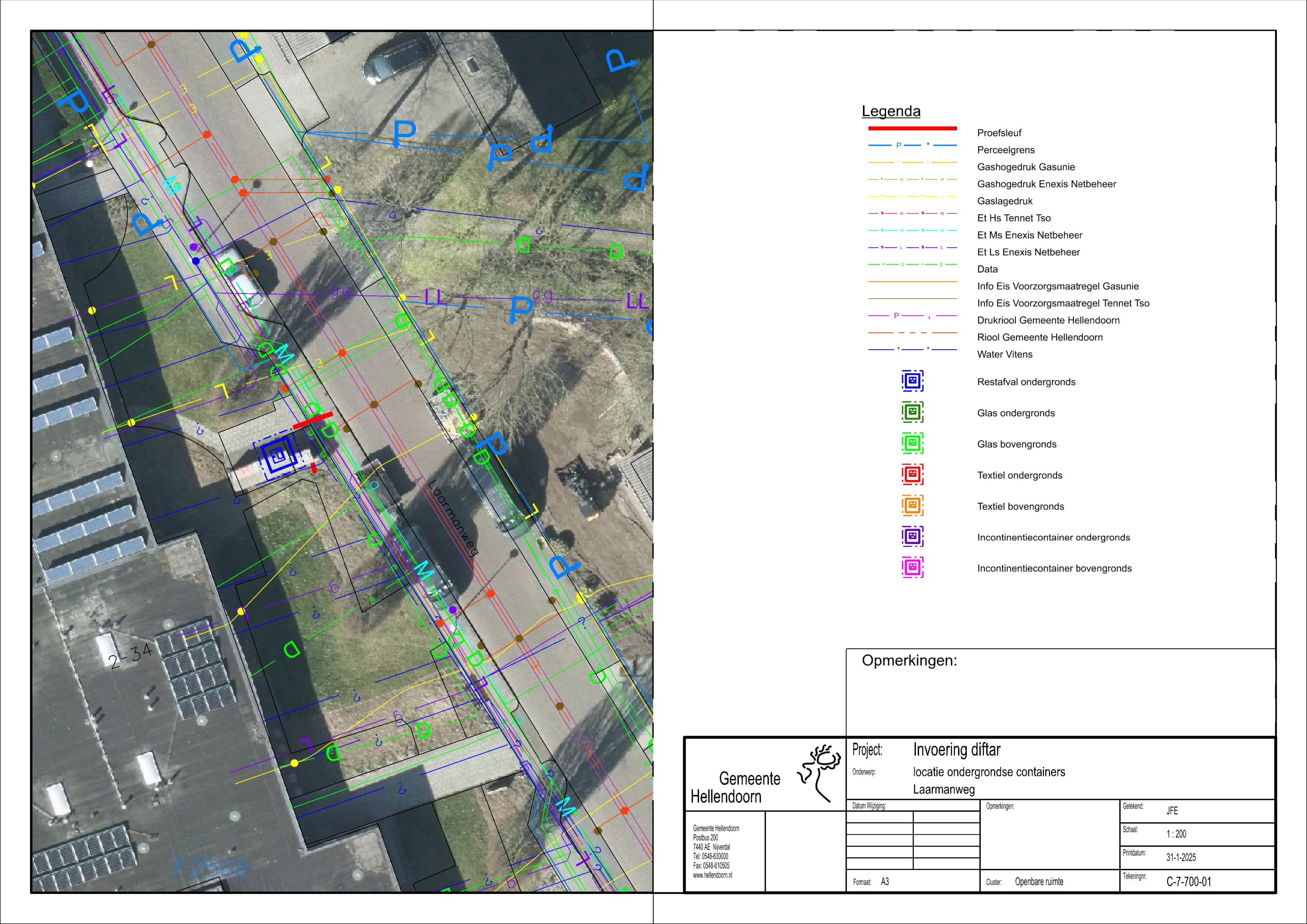Viewport: 1307px width, 924px height.
Task: Click the Restafval ondergronds legend icon
Action: [912, 381]
